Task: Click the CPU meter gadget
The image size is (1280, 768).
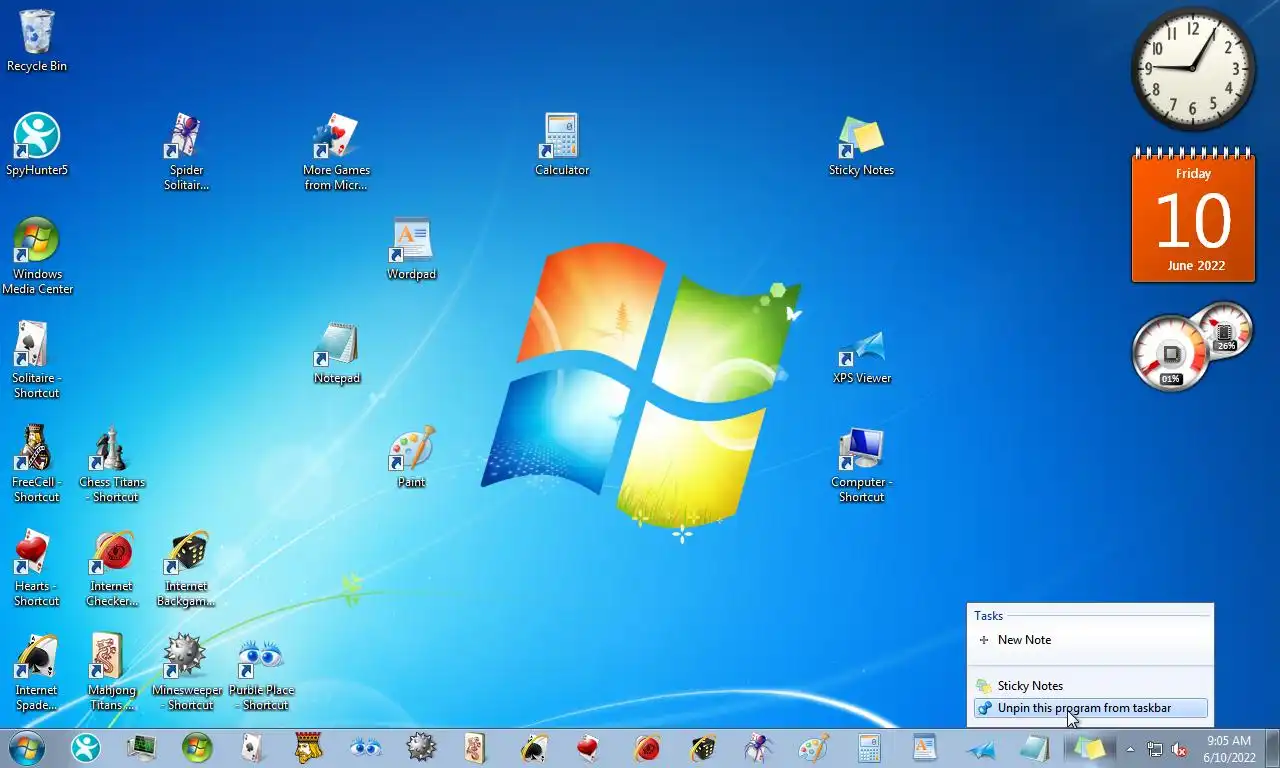Action: point(1191,347)
